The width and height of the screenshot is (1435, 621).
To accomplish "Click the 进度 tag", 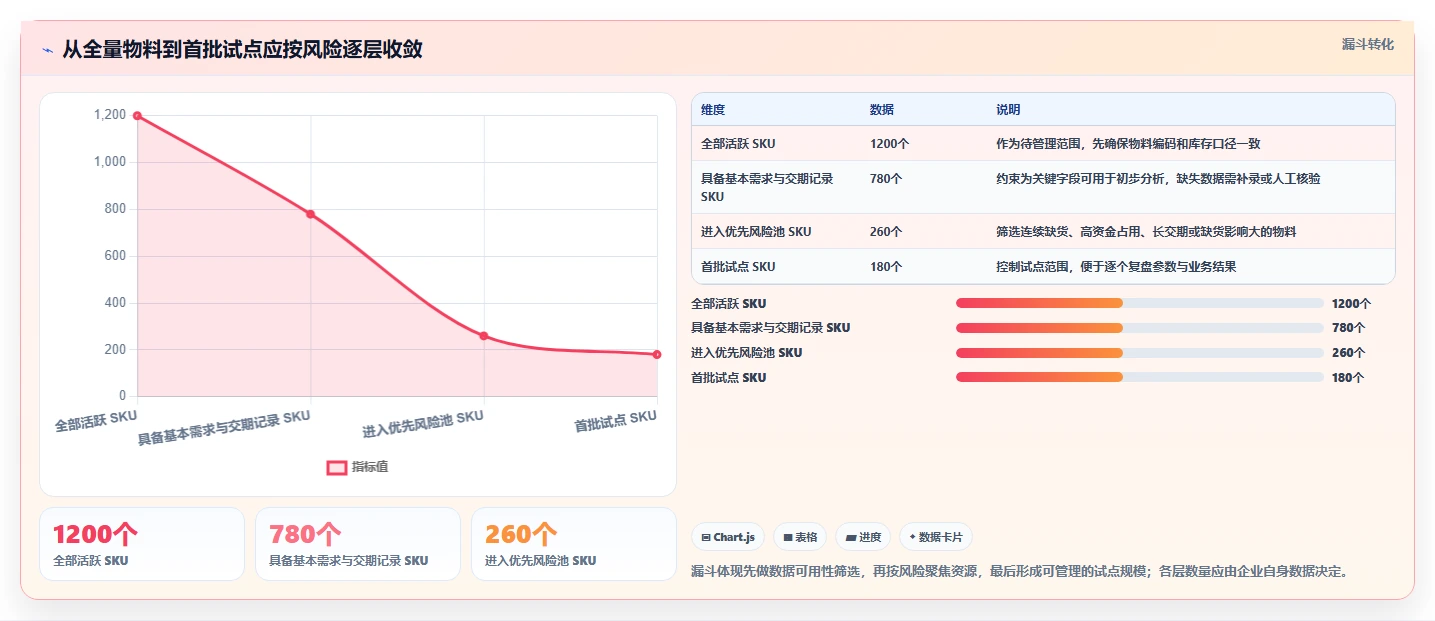I will (863, 537).
